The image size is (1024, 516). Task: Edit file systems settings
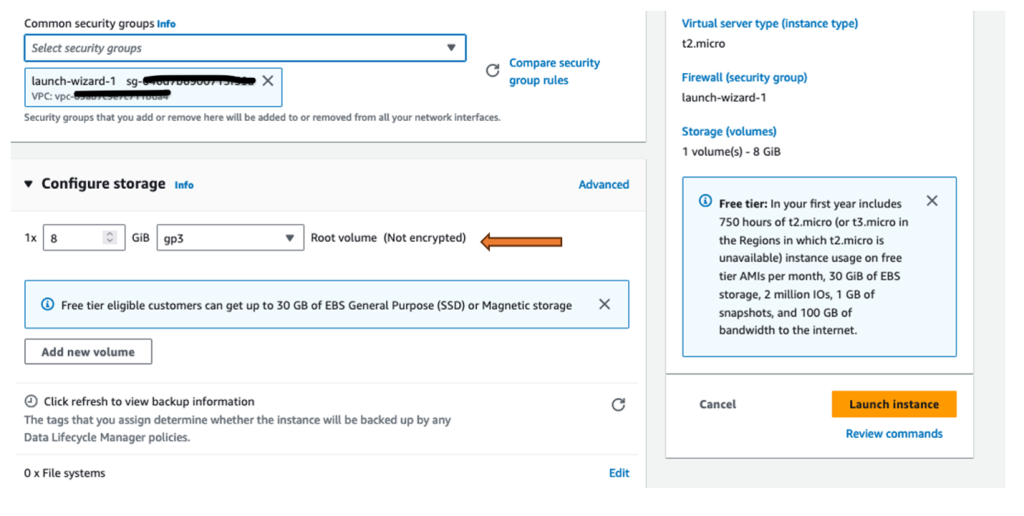619,473
